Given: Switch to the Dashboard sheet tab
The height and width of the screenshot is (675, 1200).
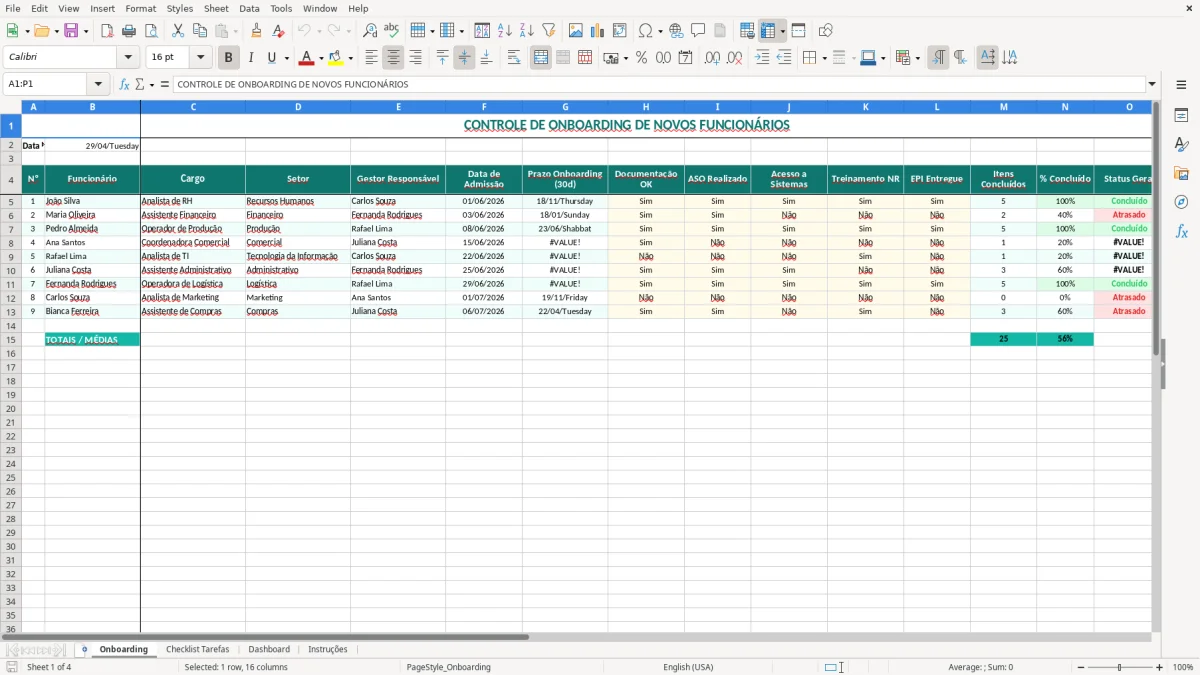Looking at the screenshot, I should click(x=269, y=649).
